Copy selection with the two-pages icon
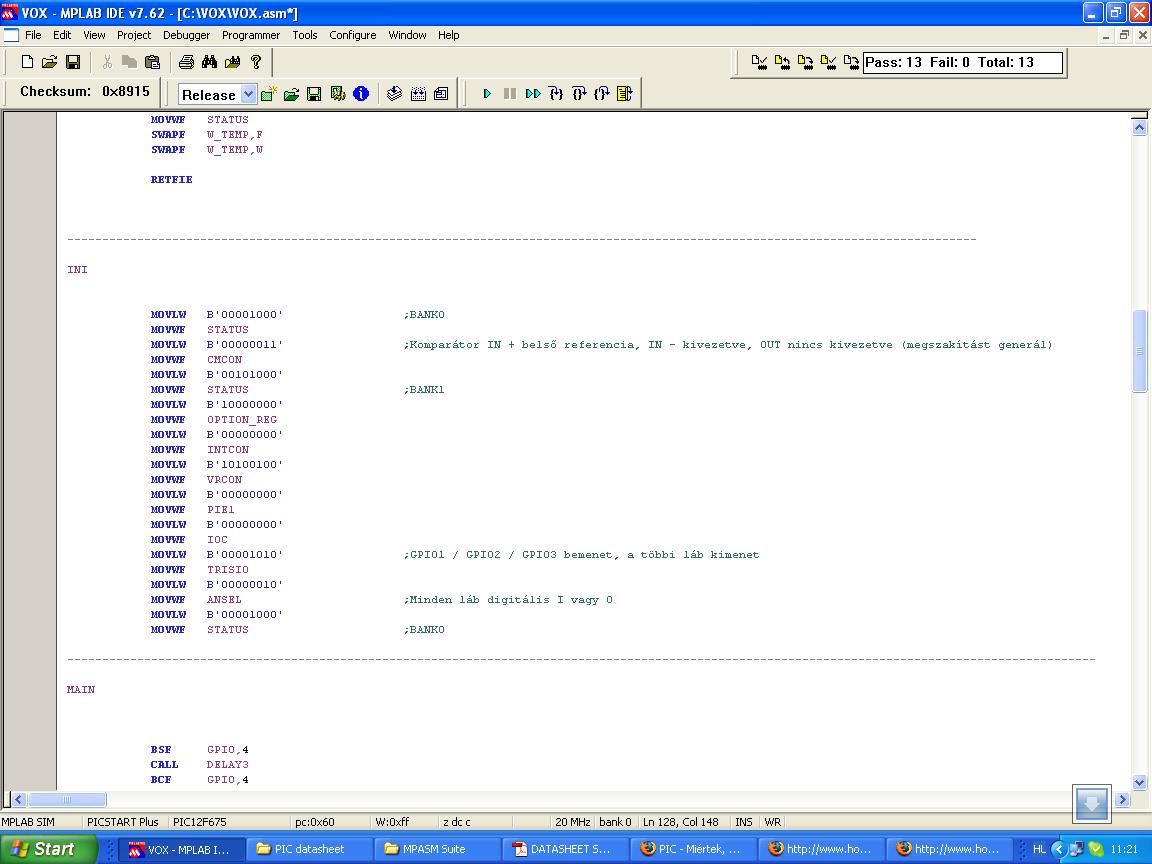The image size is (1152, 864). pyautogui.click(x=129, y=62)
